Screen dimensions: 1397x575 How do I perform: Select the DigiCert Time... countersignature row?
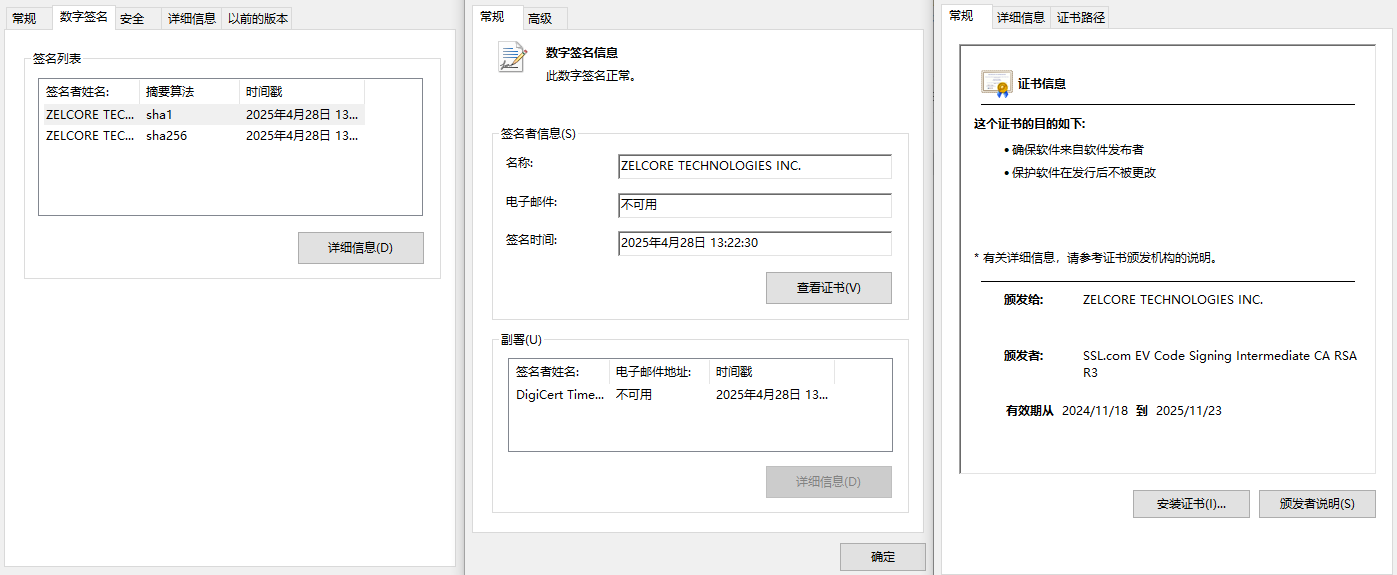[x=672, y=395]
